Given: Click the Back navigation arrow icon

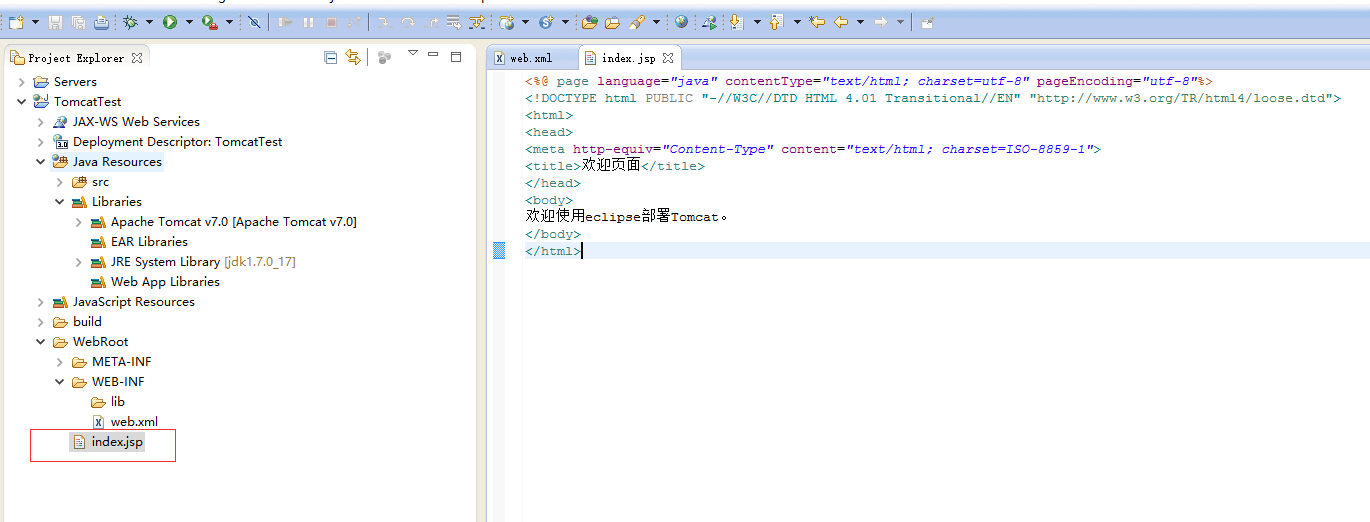Looking at the screenshot, I should (841, 22).
